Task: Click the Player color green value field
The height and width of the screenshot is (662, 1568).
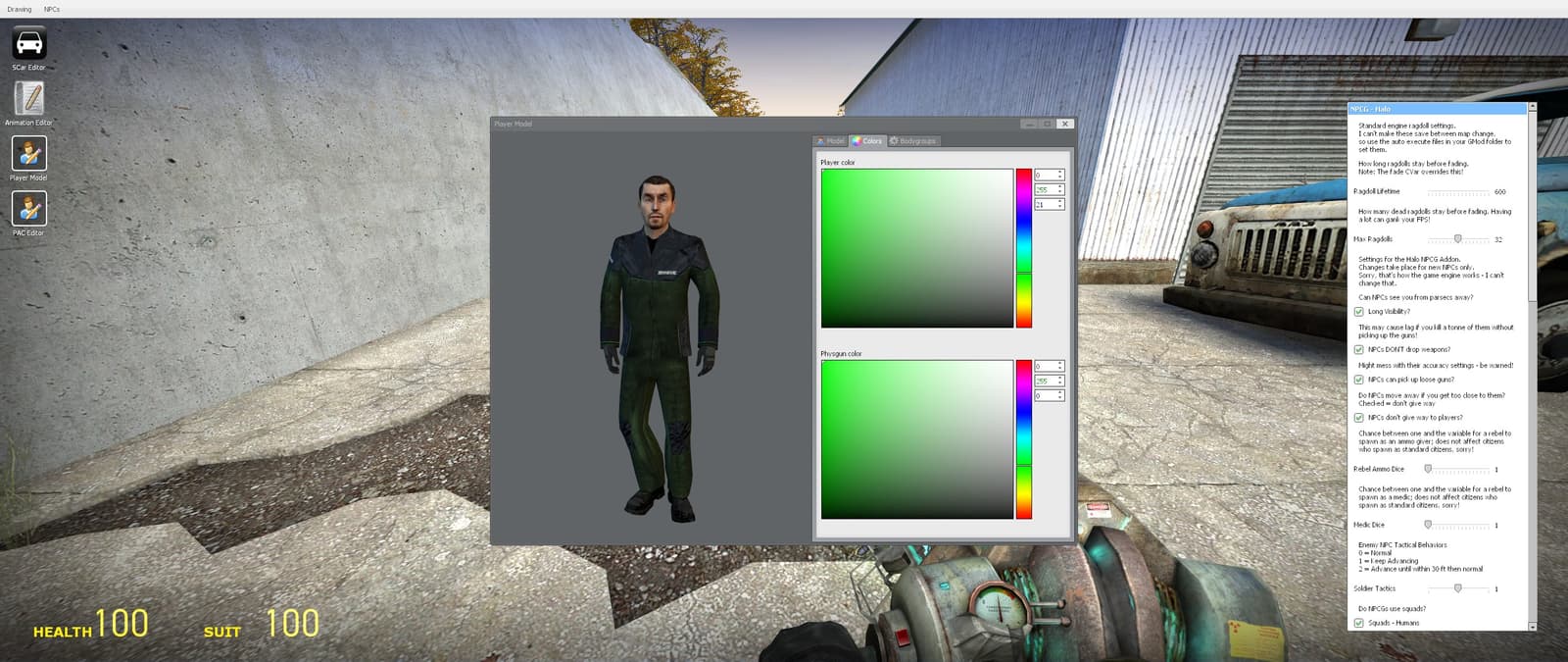Action: point(1045,189)
